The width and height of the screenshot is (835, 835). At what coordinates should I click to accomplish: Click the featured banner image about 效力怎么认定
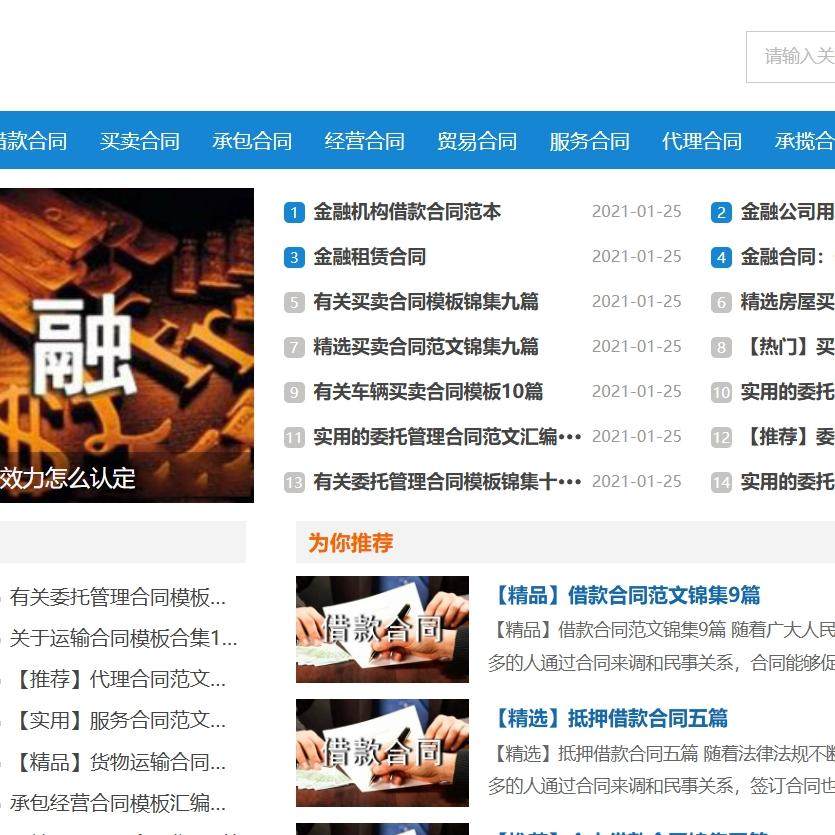[x=127, y=345]
